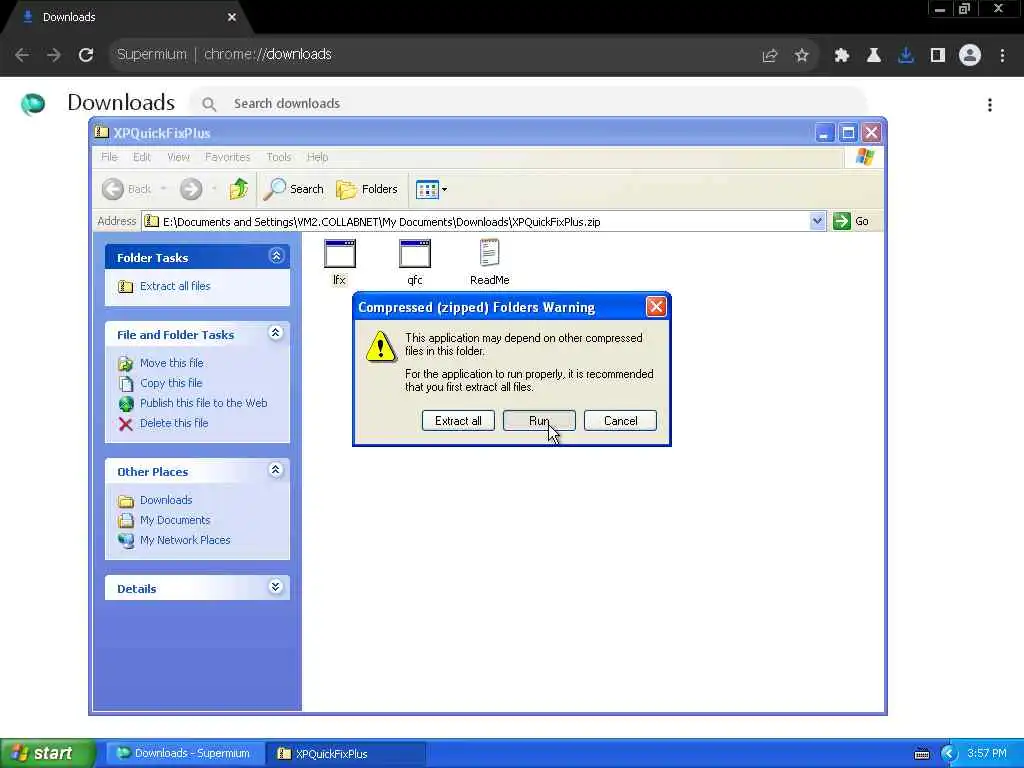
Task: Collapse the Other Places panel
Action: pyautogui.click(x=276, y=470)
